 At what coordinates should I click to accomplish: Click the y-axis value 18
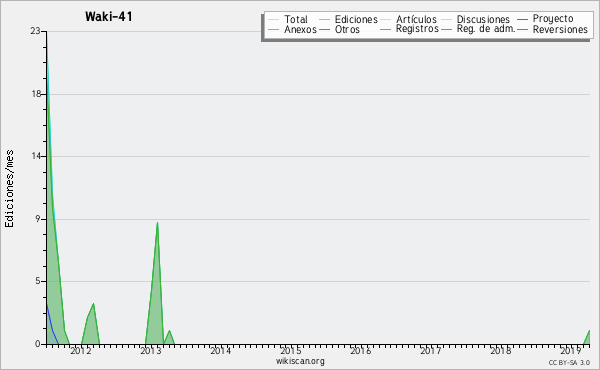pyautogui.click(x=36, y=94)
